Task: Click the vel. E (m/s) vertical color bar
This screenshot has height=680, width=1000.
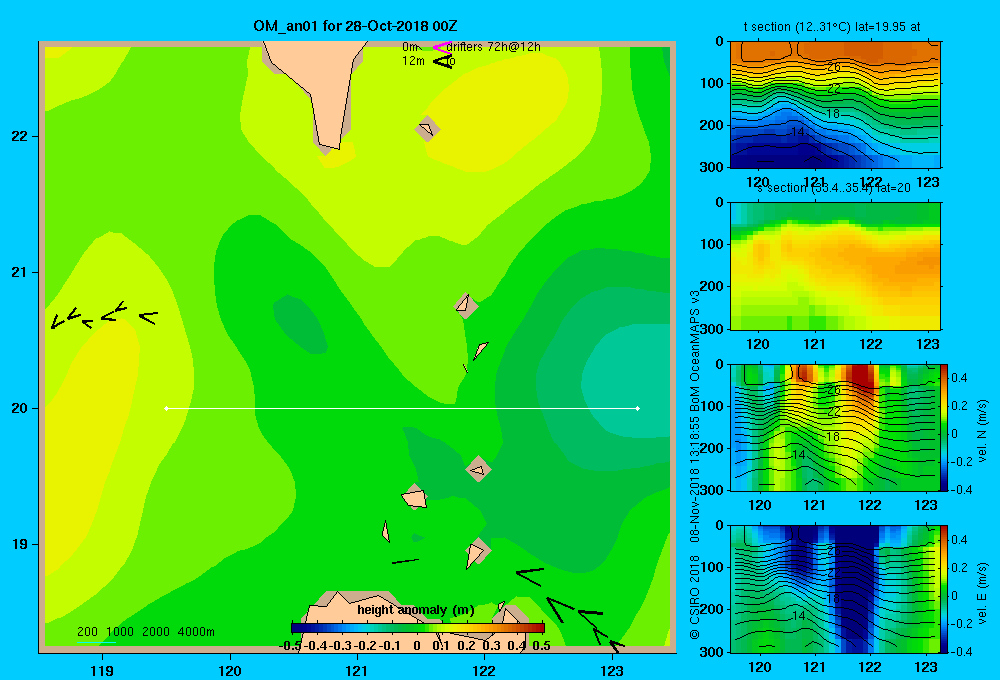Action: [945, 589]
